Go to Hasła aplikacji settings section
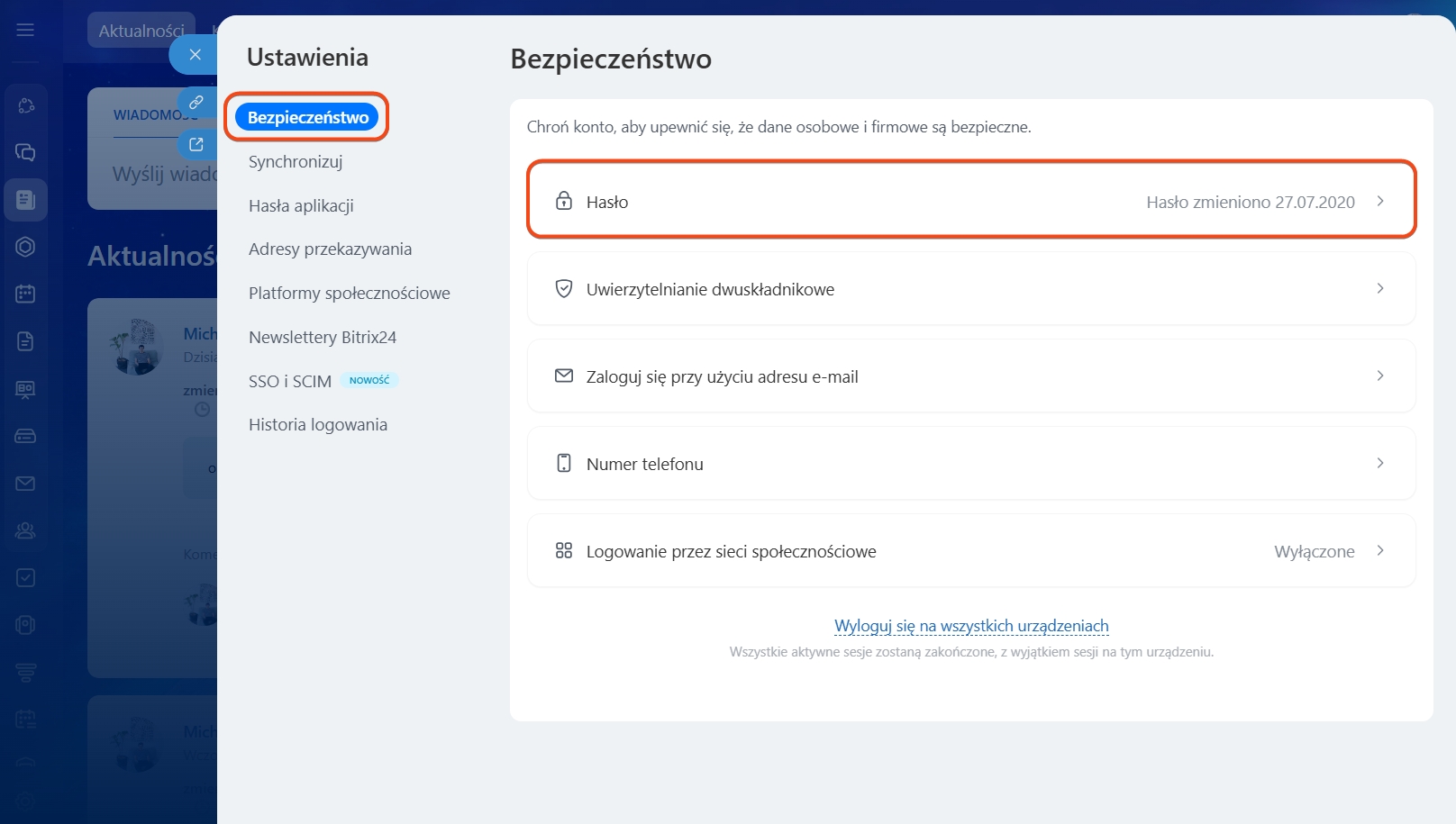The image size is (1456, 824). (301, 206)
